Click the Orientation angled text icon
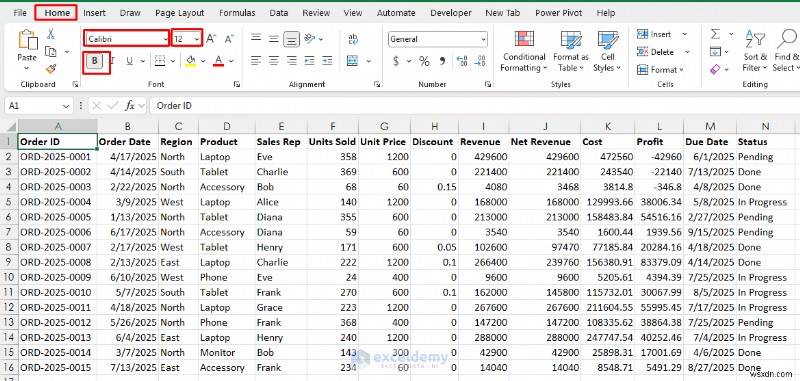The height and width of the screenshot is (381, 800). (x=309, y=39)
